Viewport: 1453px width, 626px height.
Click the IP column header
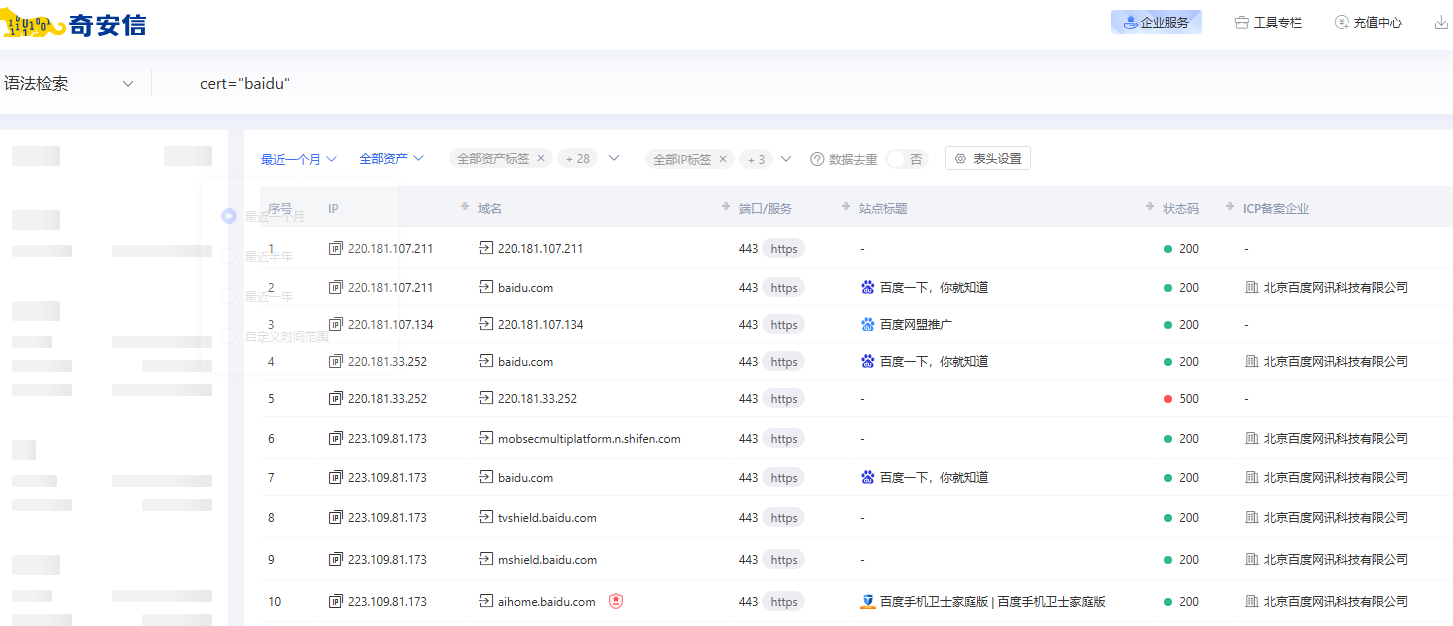334,208
